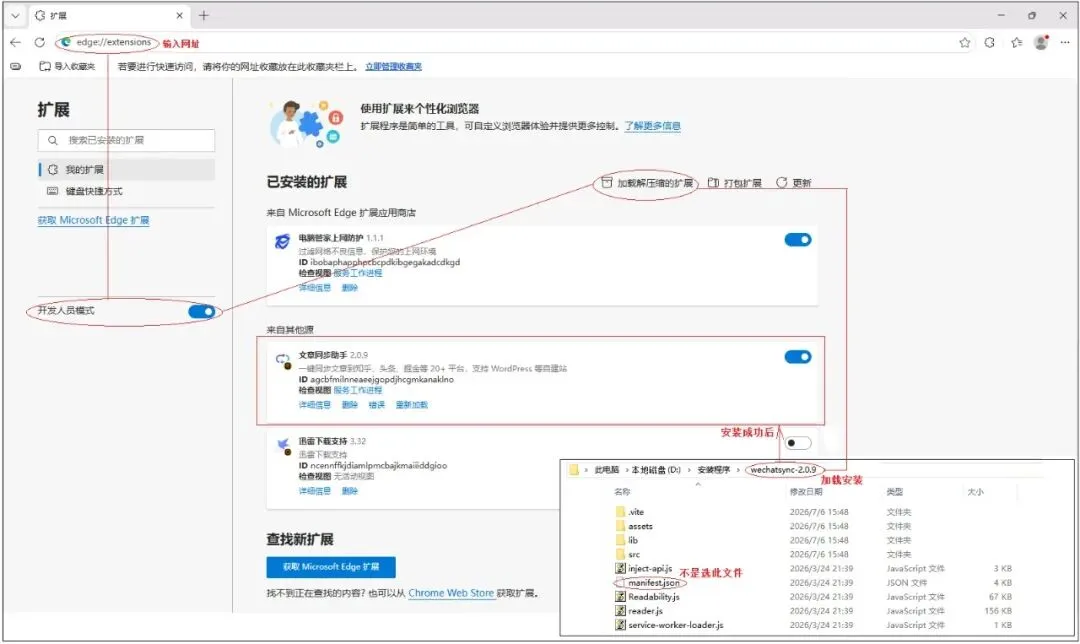Click the 迅雷下载支持 extension icon
1080x644 pixels.
(x=282, y=446)
